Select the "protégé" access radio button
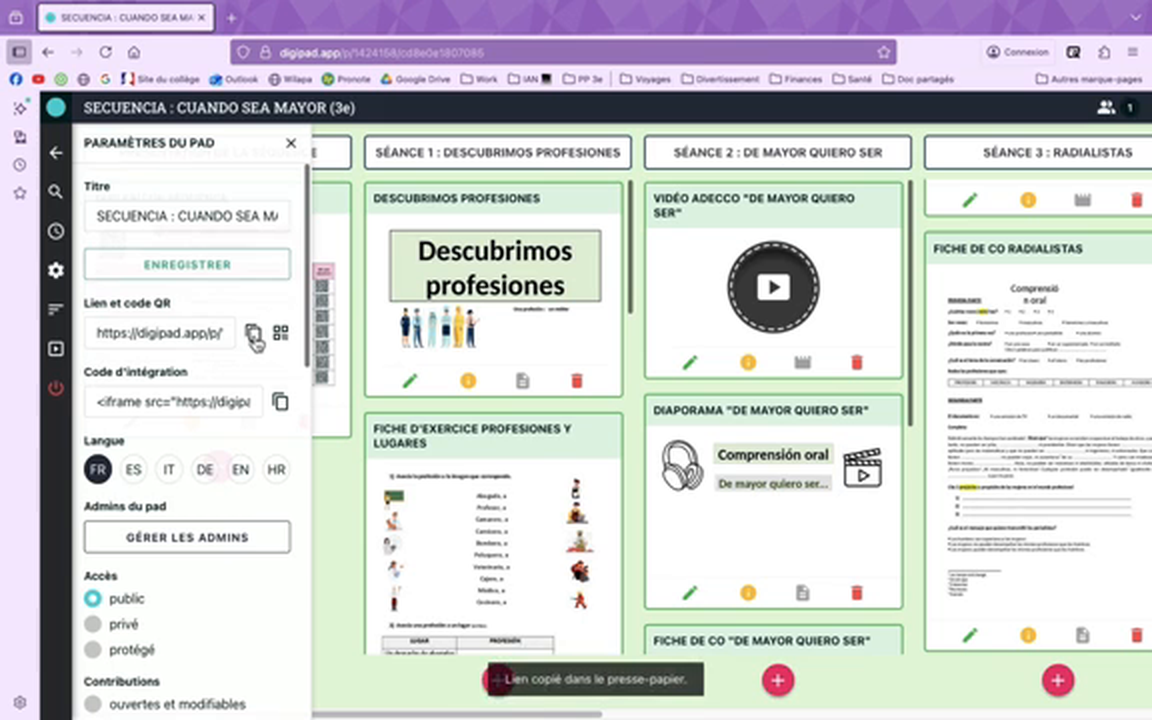This screenshot has width=1152, height=720. tap(92, 649)
